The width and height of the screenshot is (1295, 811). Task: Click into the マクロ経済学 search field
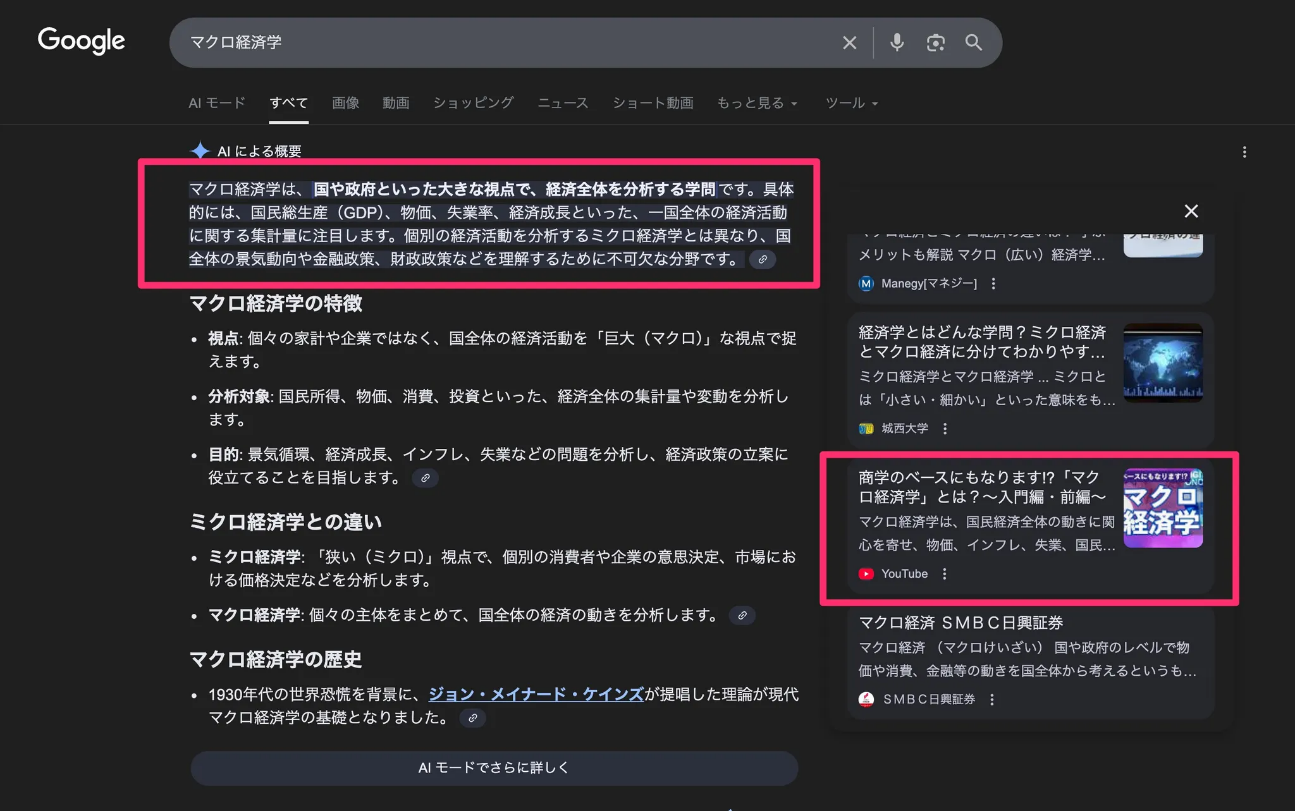(x=500, y=42)
